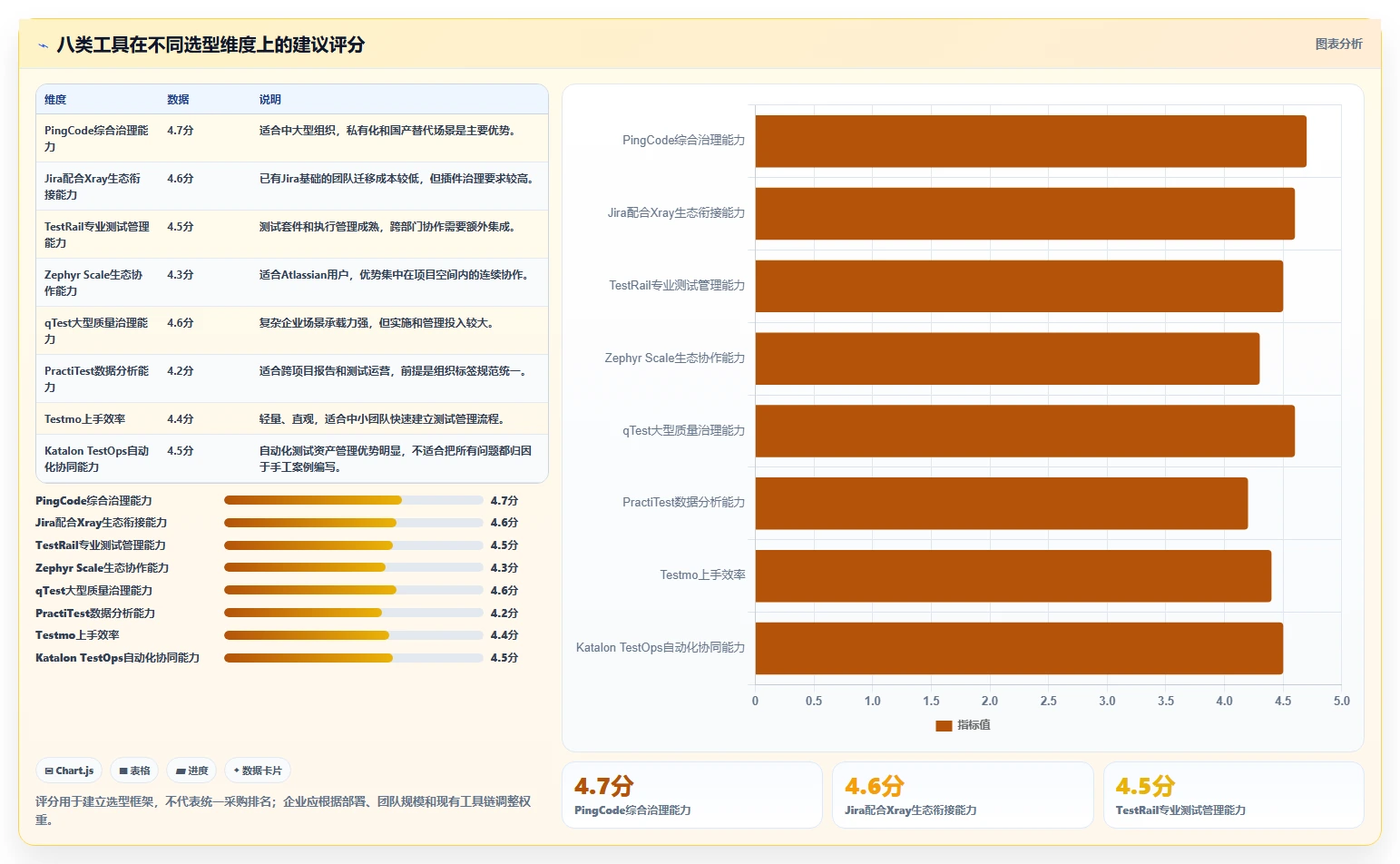Click the description starting 已有Jira基础的团队
1400x864 pixels.
pyautogui.click(x=399, y=179)
